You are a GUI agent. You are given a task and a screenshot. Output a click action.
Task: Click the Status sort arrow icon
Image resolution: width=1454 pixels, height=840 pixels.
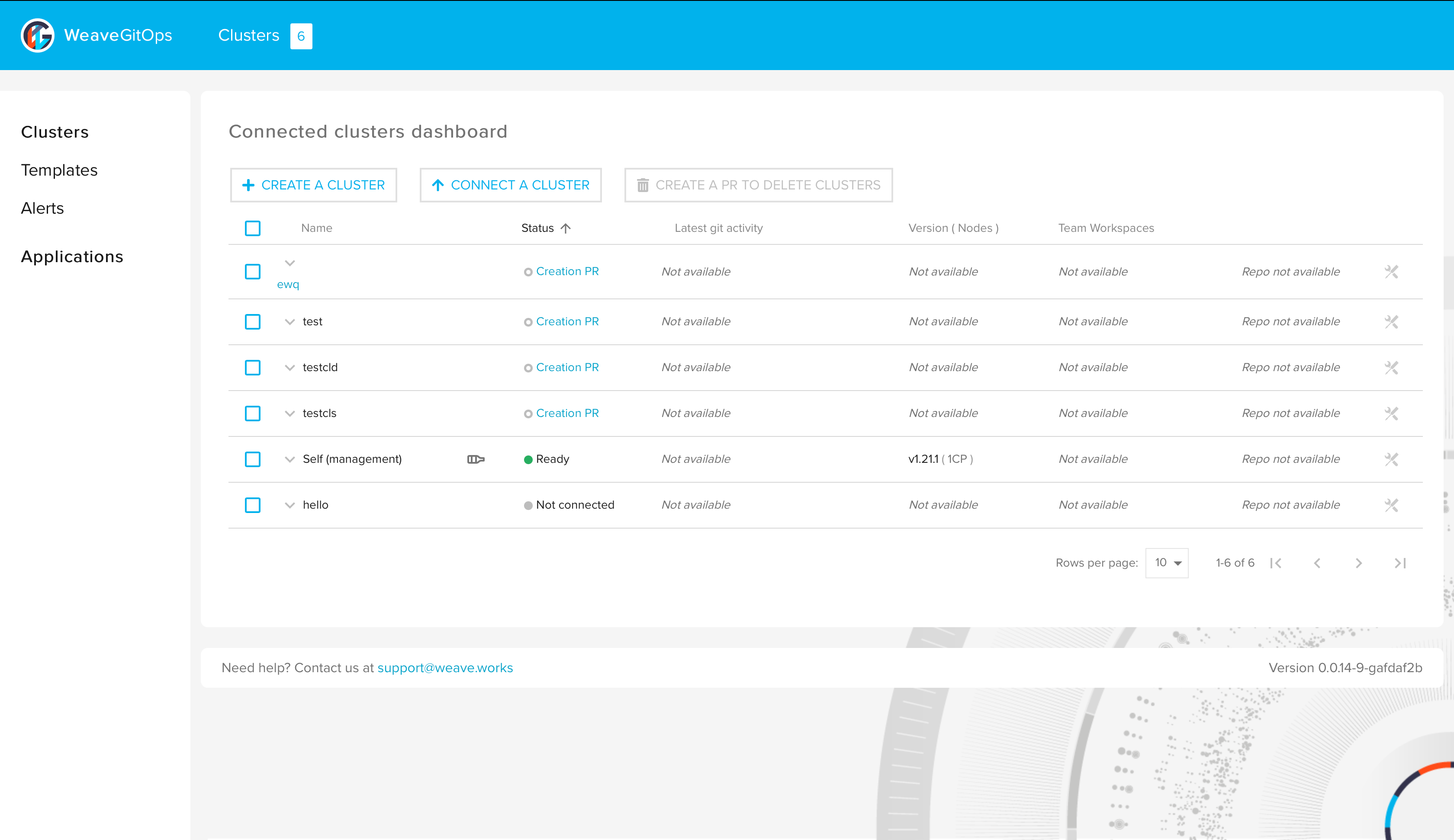tap(566, 228)
